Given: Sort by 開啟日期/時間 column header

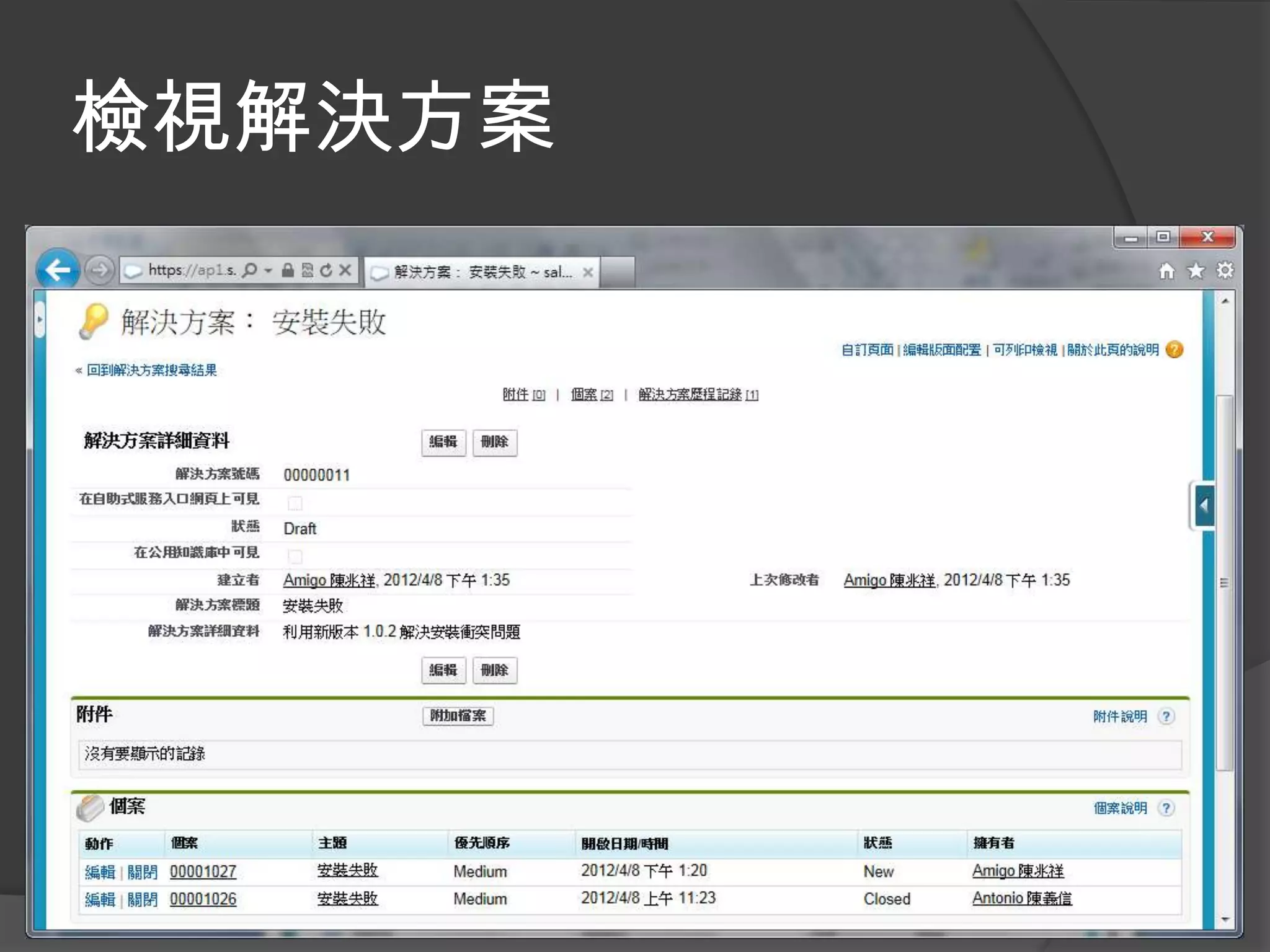Looking at the screenshot, I should click(x=625, y=844).
